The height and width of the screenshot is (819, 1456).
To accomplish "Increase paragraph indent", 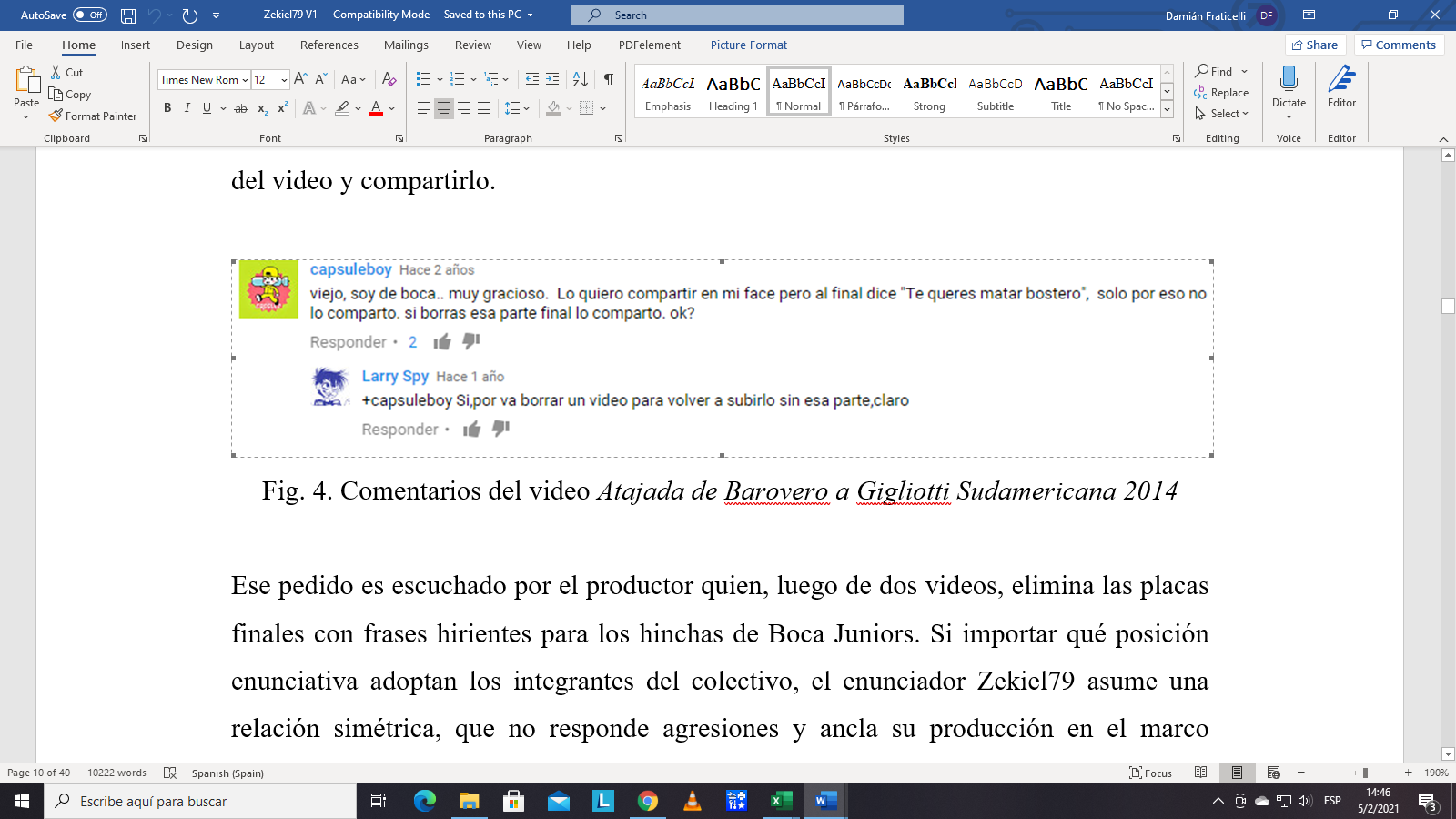I will (x=552, y=79).
